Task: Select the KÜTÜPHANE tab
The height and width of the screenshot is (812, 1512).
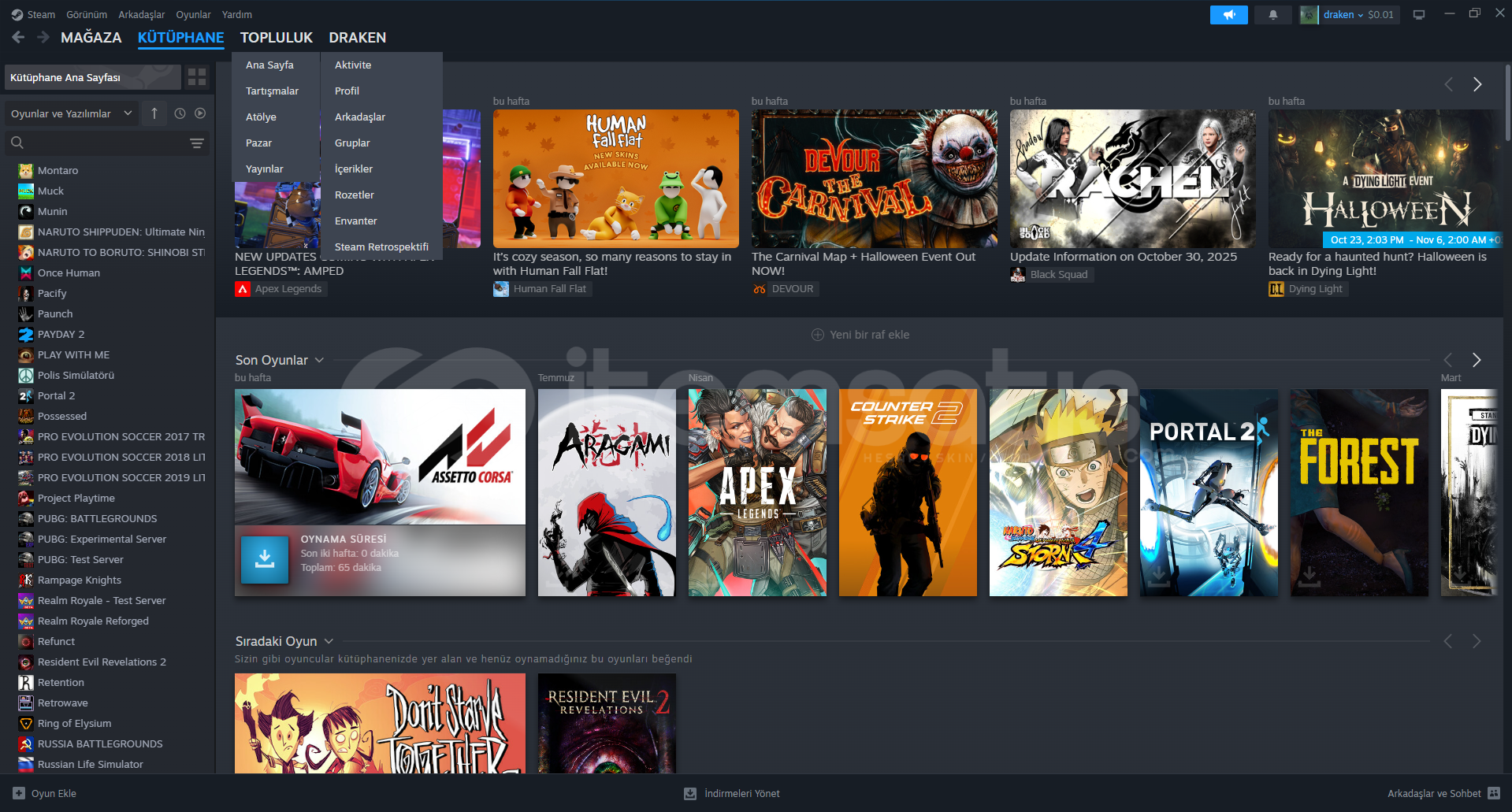Action: click(x=181, y=38)
